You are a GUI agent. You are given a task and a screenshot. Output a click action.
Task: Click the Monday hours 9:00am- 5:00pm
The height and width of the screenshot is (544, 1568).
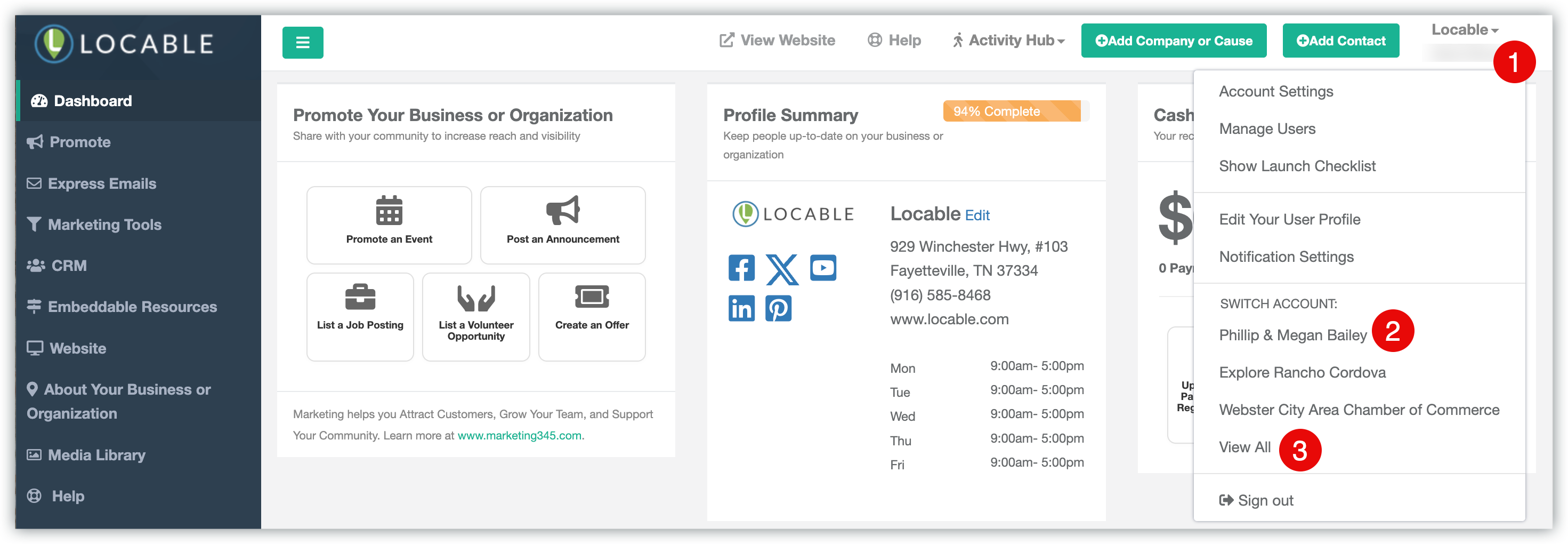tap(1037, 365)
